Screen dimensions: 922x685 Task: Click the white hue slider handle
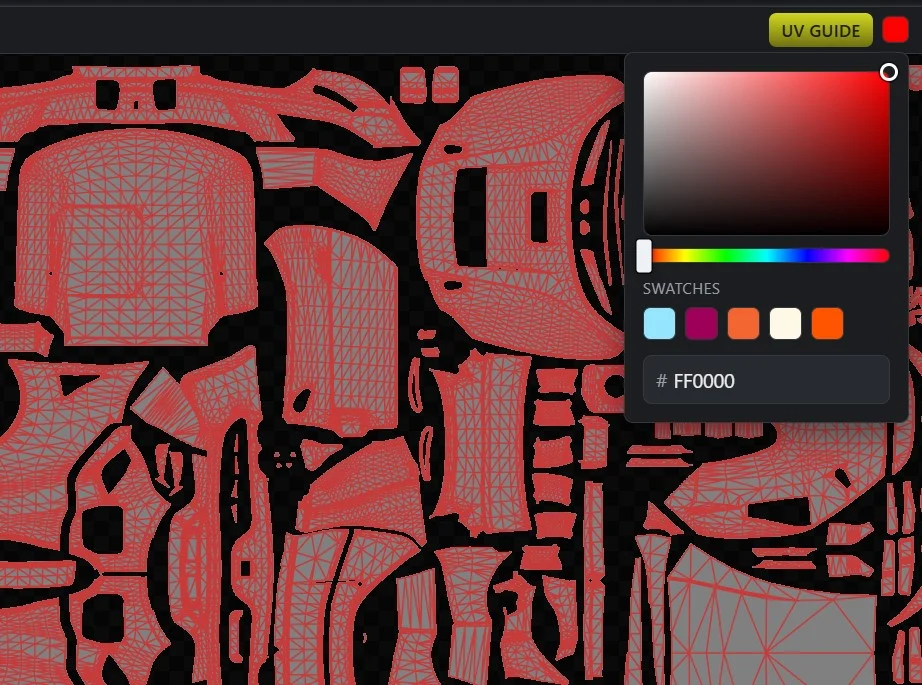click(644, 256)
